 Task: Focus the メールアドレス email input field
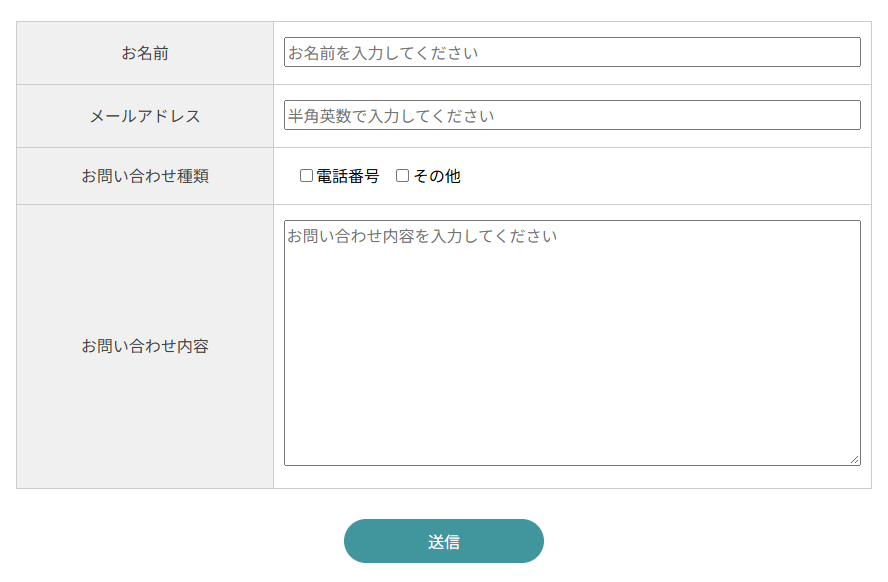(x=572, y=115)
